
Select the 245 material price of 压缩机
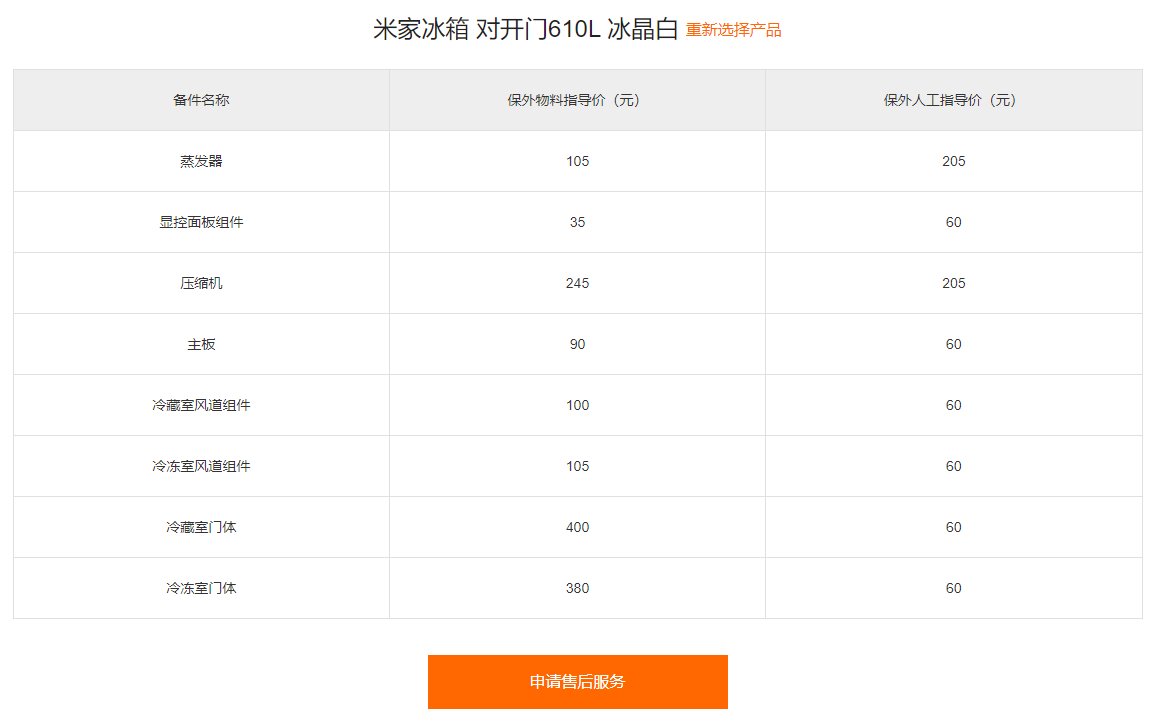576,283
